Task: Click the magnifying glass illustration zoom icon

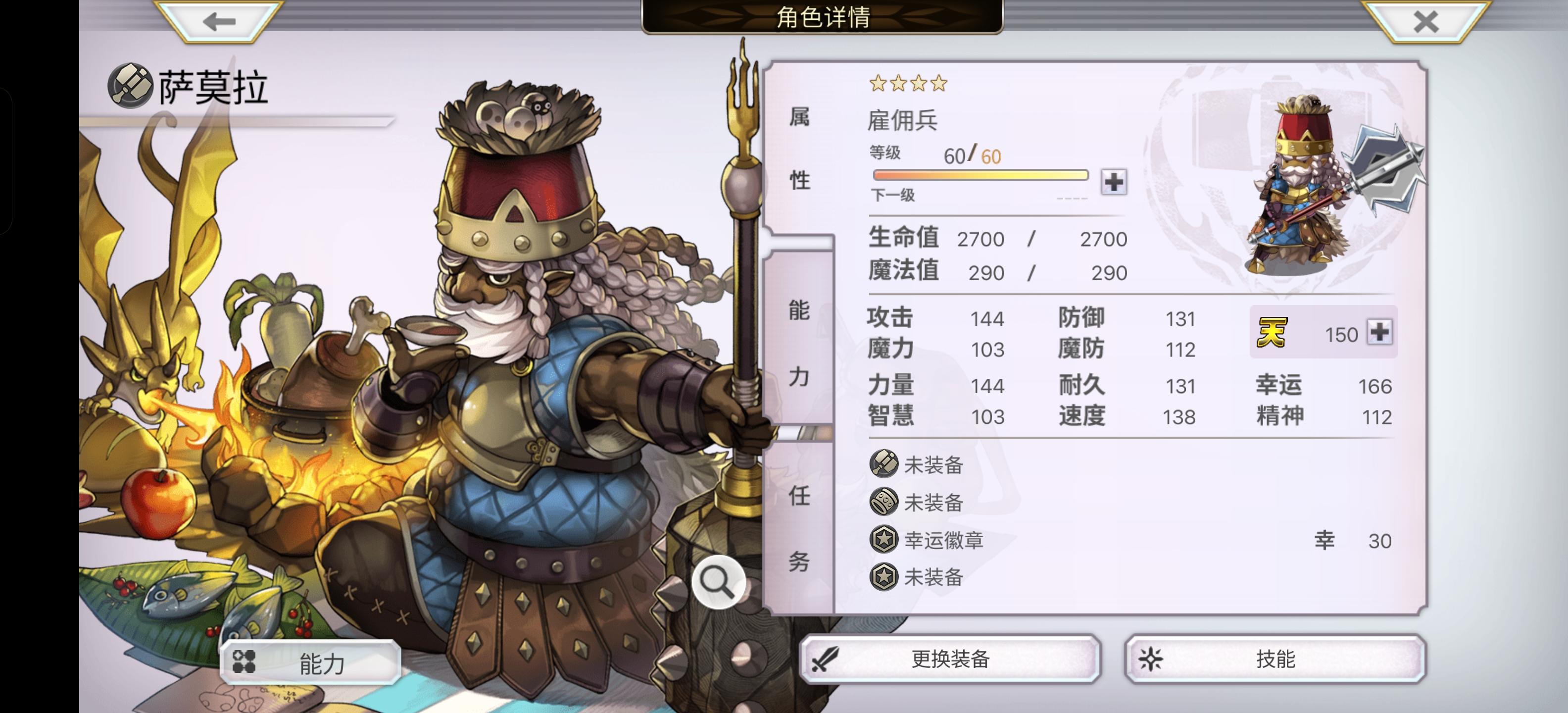Action: coord(718,581)
